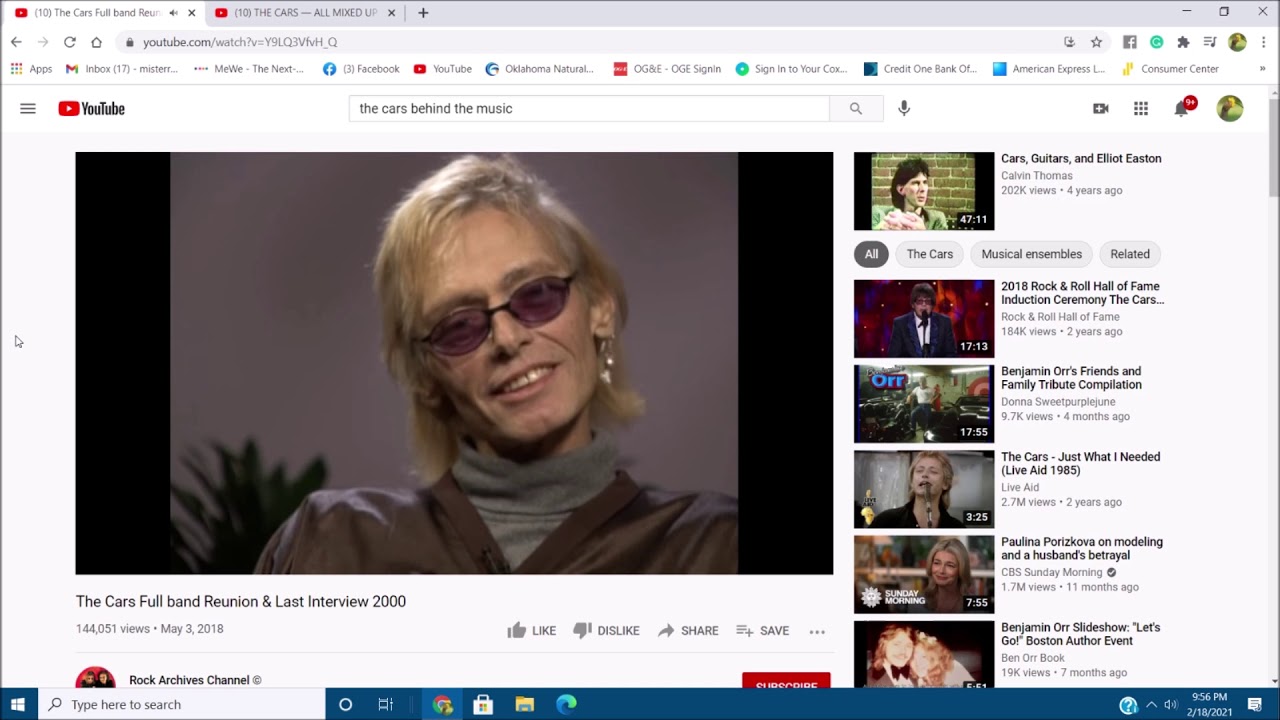
Task: Open Paulina Porizkova on modeling video title
Action: pos(1082,549)
